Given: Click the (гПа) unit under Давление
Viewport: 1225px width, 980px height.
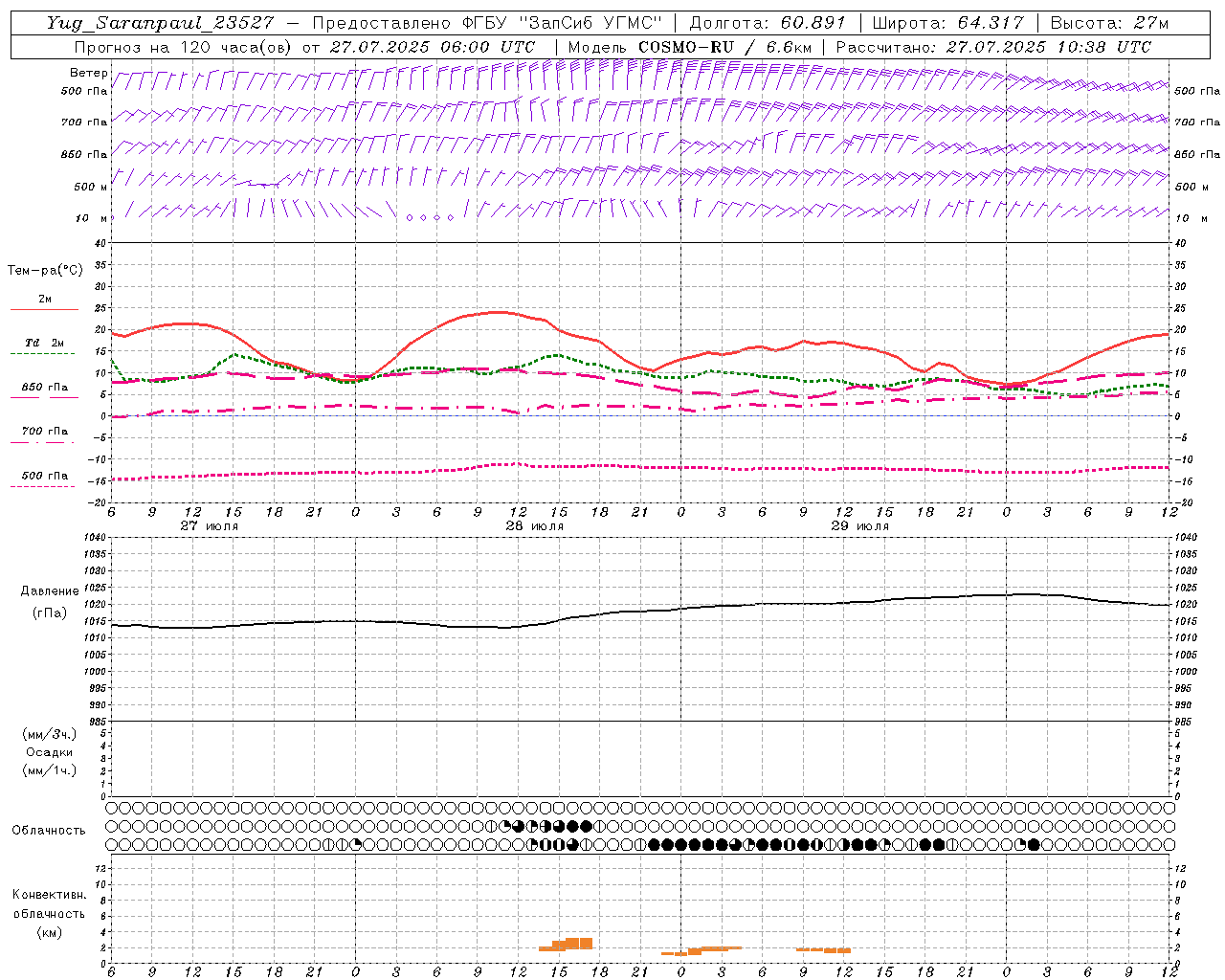Looking at the screenshot, I should pos(50,612).
